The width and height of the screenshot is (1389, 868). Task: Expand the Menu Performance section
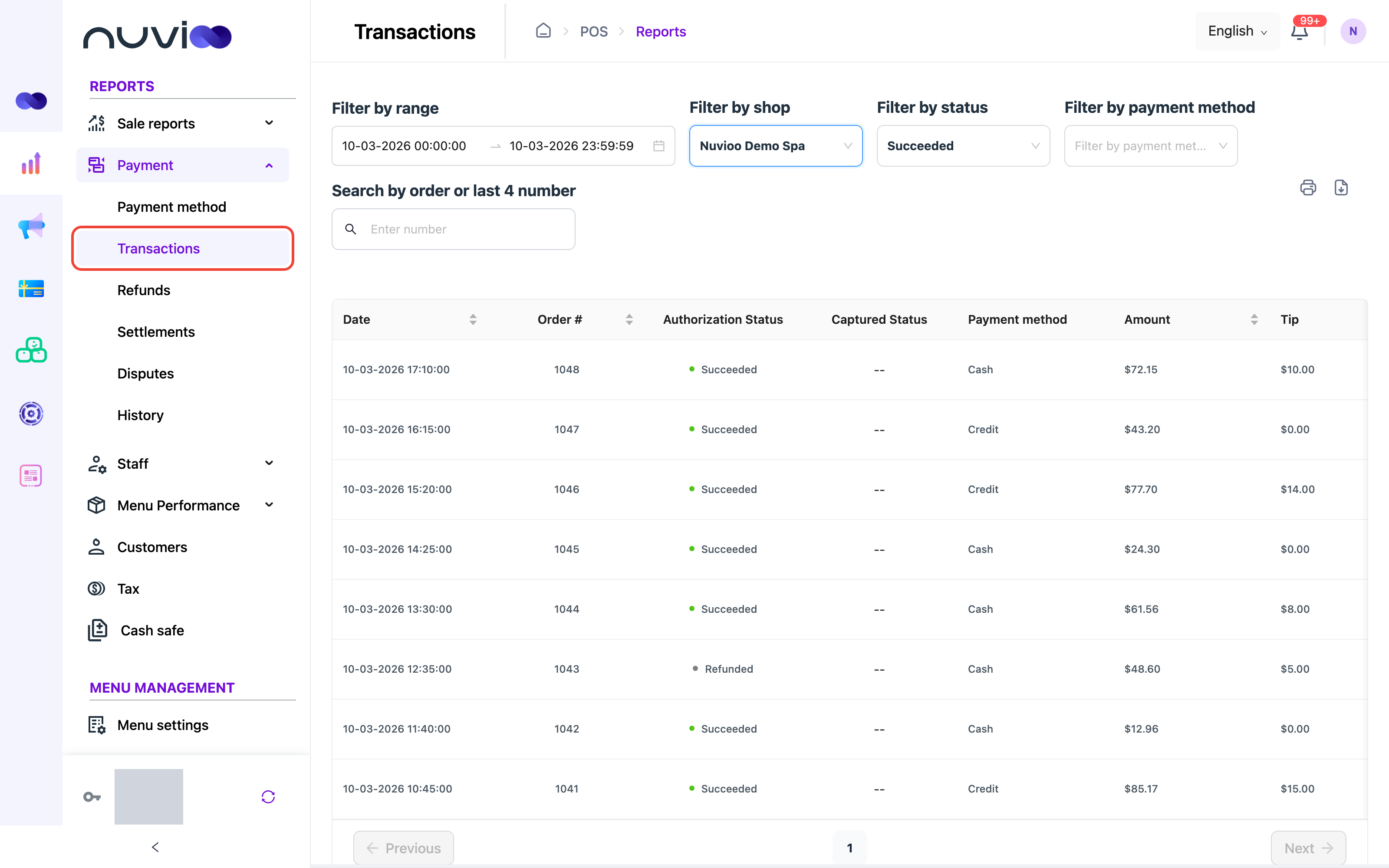(x=182, y=505)
